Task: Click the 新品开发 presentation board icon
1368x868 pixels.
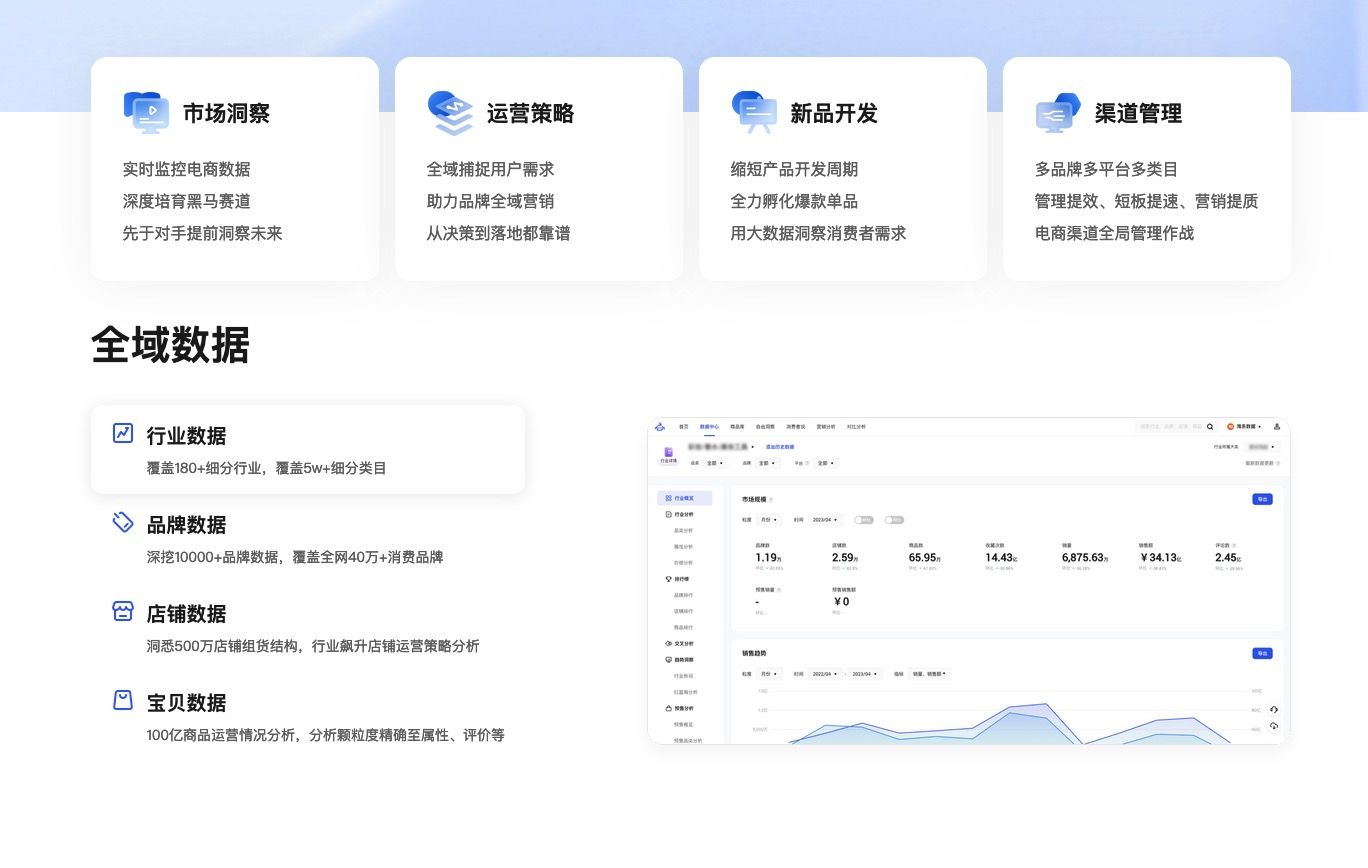Action: pyautogui.click(x=754, y=112)
